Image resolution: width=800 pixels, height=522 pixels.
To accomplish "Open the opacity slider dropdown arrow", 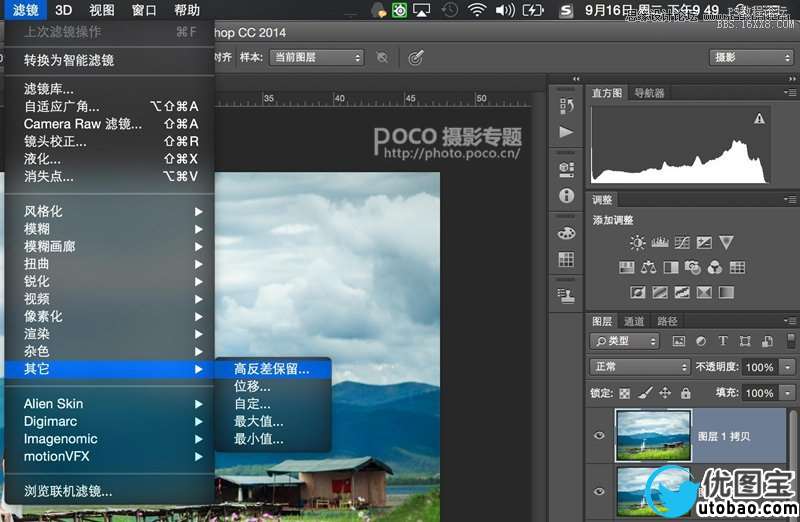I will (788, 367).
